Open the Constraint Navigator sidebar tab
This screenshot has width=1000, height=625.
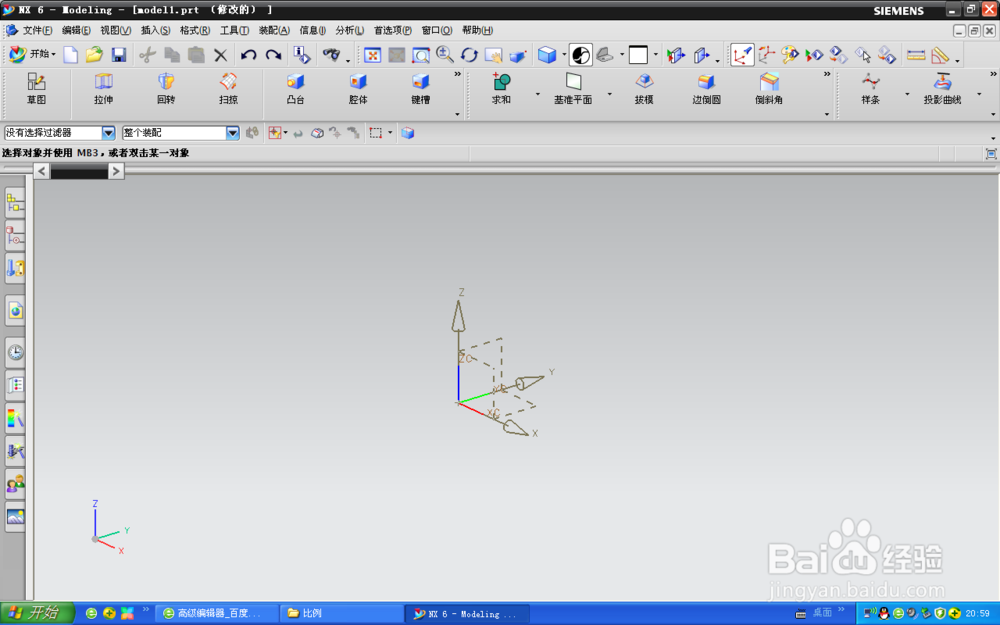click(15, 237)
